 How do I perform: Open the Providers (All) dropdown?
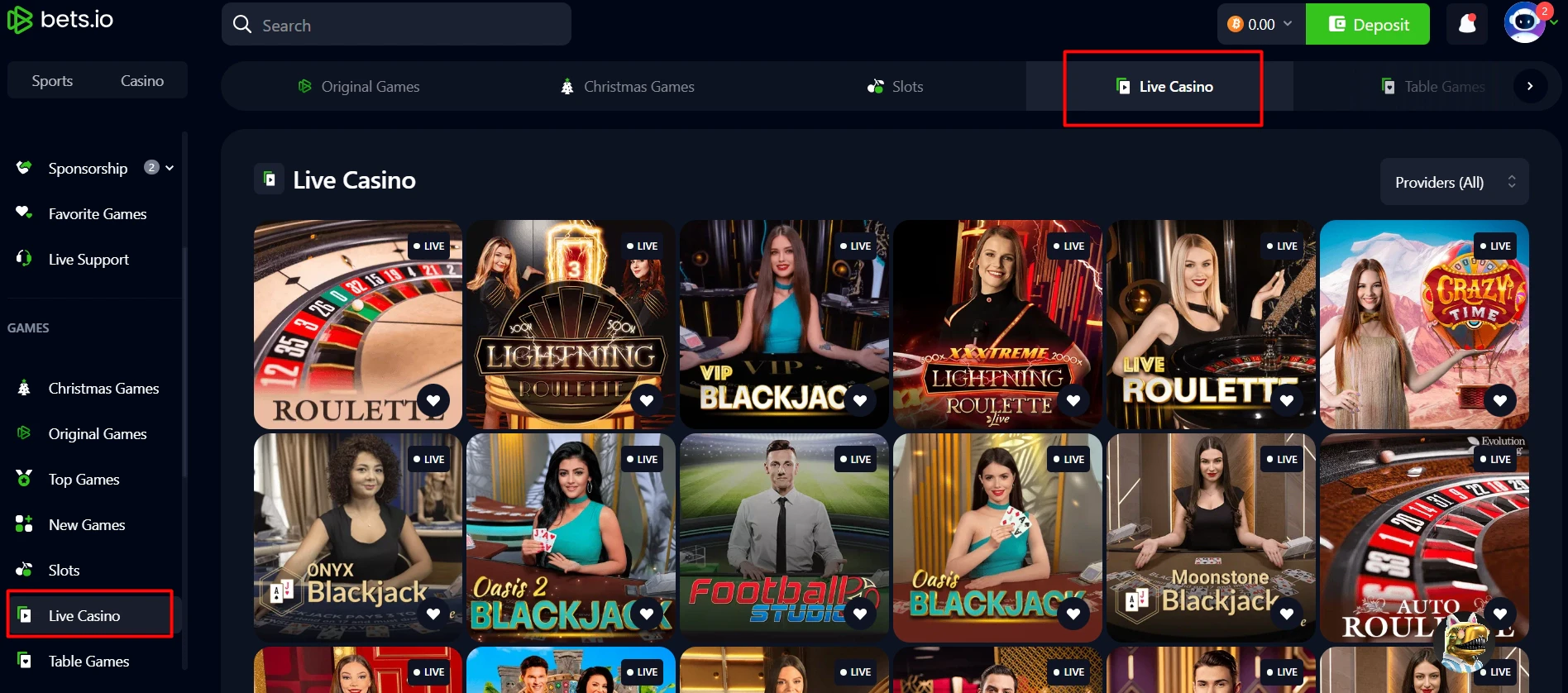[1454, 182]
